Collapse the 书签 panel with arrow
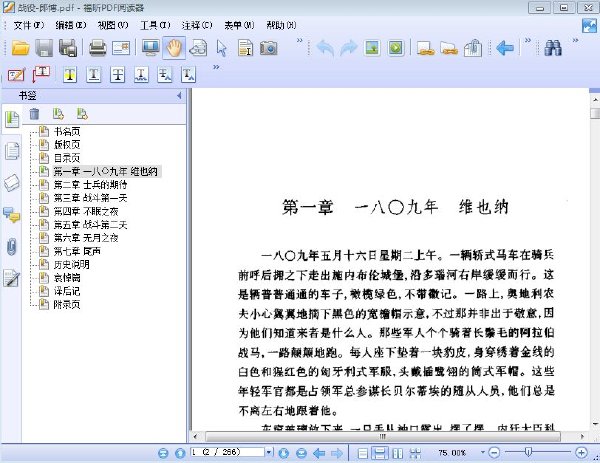 tap(179, 96)
